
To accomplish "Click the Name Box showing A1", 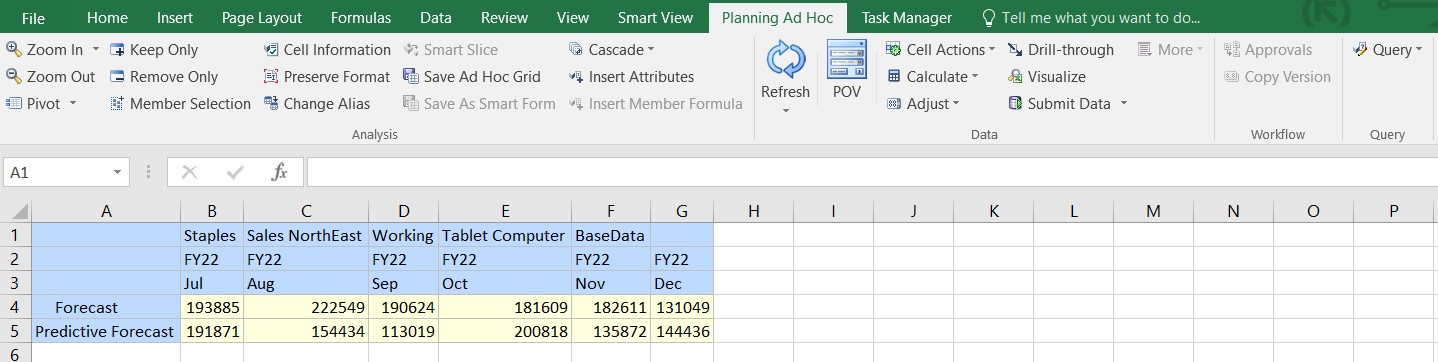I will [58, 172].
